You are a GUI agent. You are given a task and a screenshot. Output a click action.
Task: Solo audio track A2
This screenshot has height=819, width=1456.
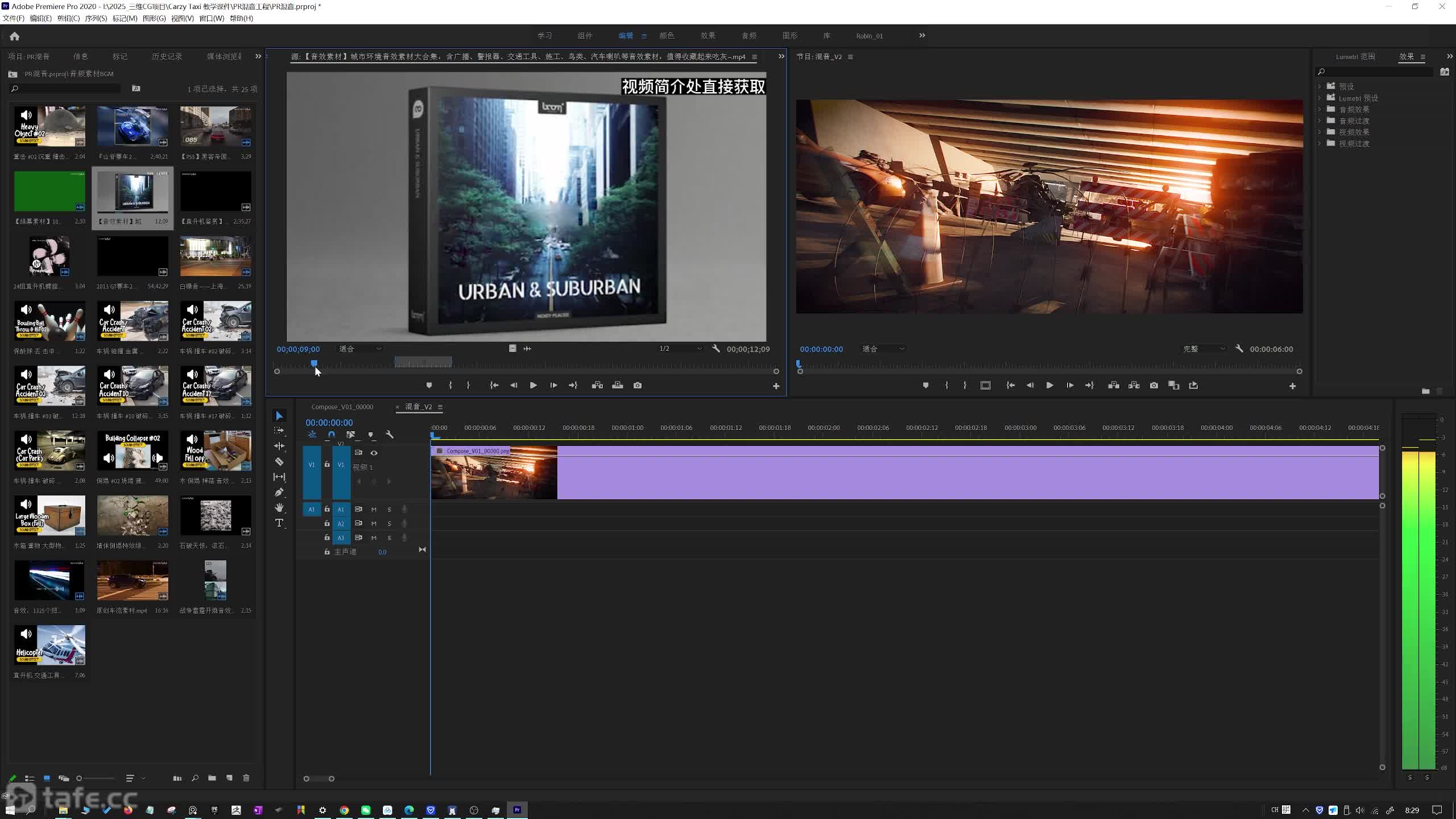[389, 523]
